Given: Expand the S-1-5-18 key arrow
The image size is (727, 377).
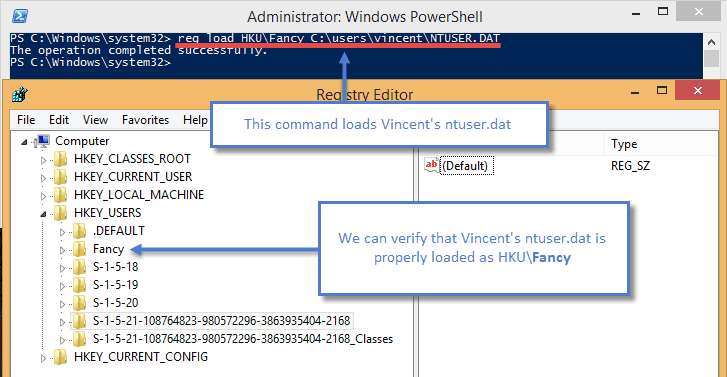Looking at the screenshot, I should tap(62, 268).
